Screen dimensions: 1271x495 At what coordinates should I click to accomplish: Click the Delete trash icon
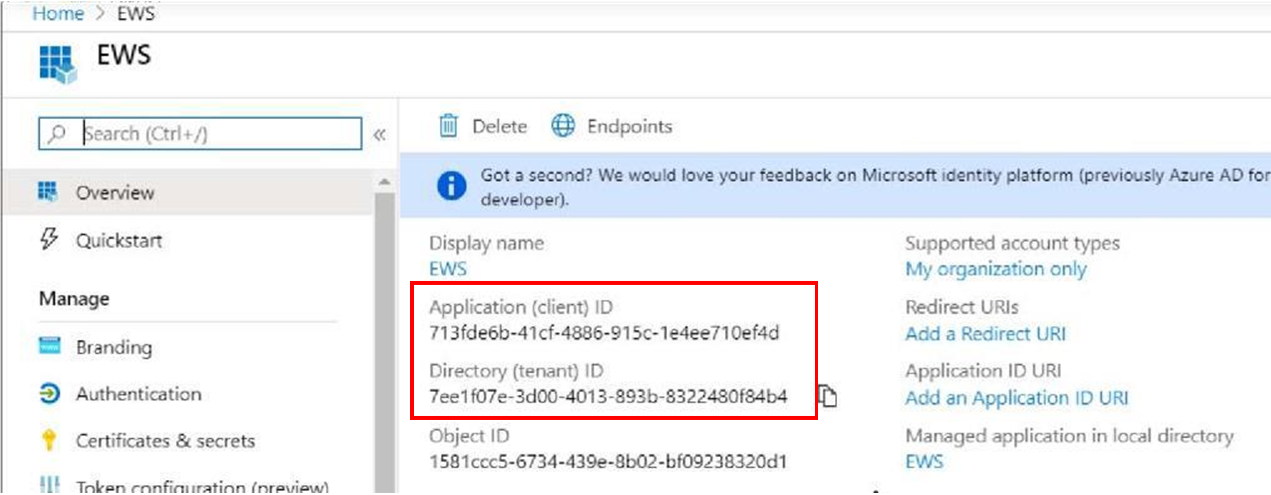coord(449,126)
